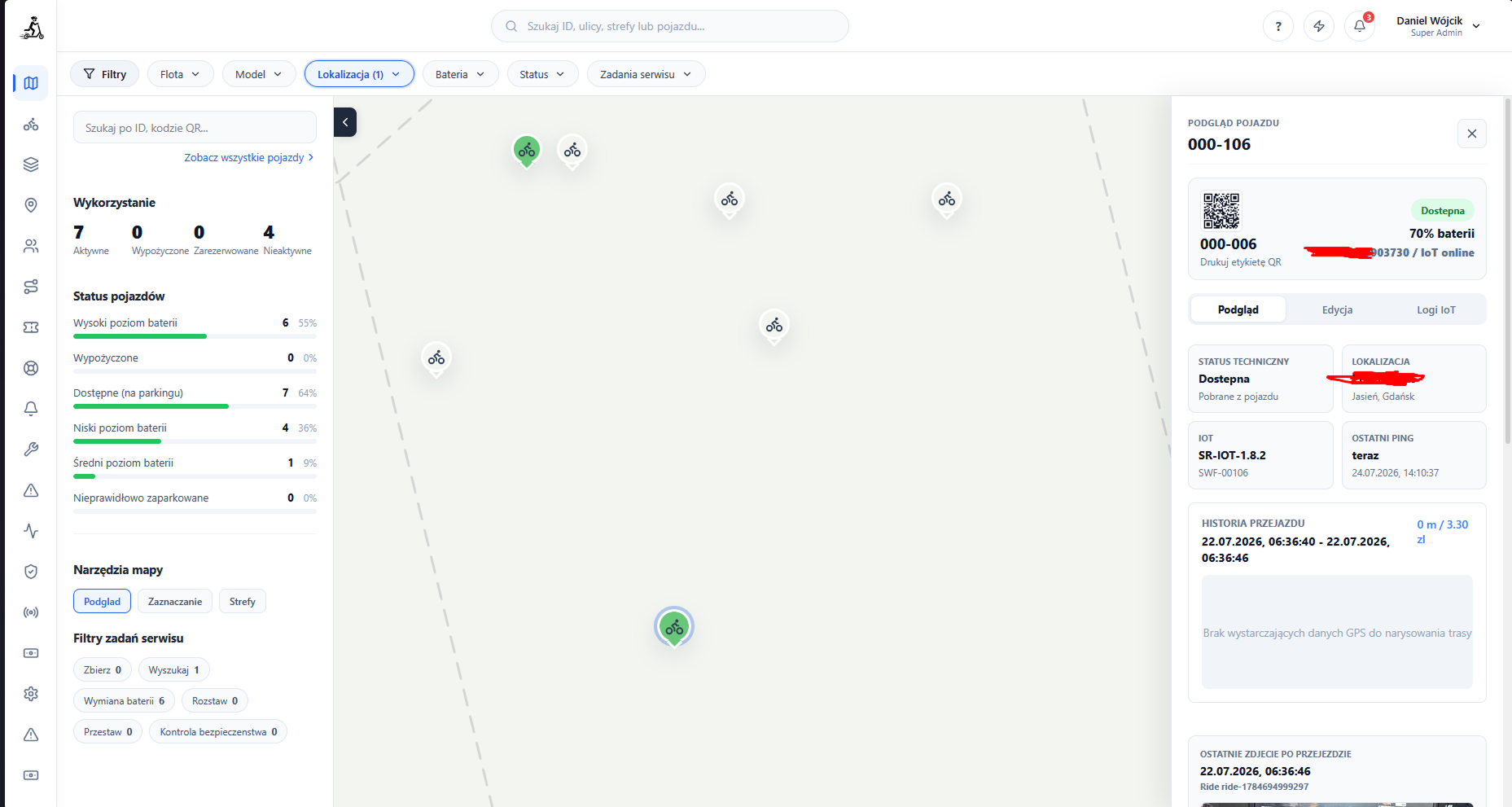Expand the Flota dropdown

180,74
